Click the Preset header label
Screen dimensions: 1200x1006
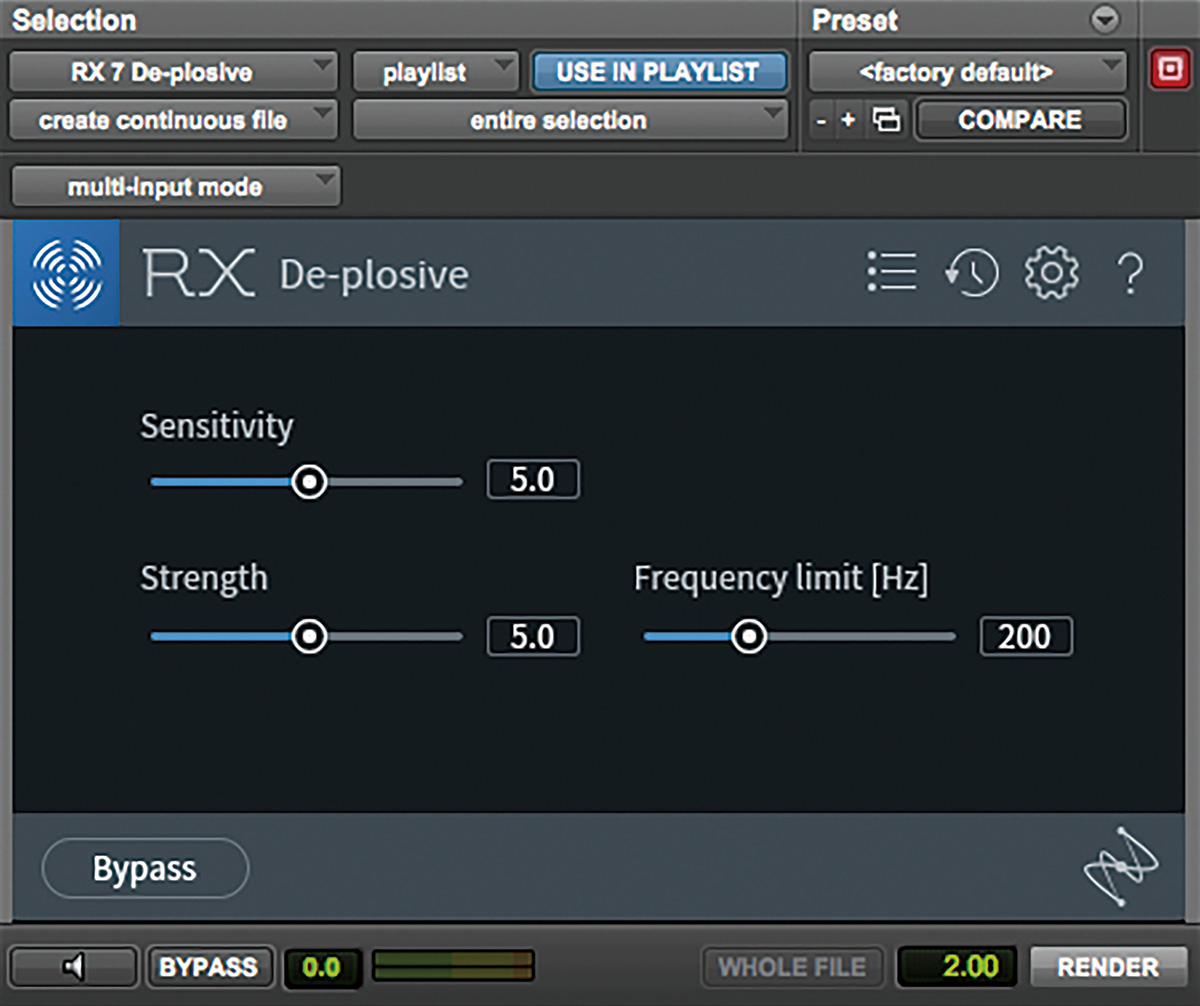coord(855,21)
